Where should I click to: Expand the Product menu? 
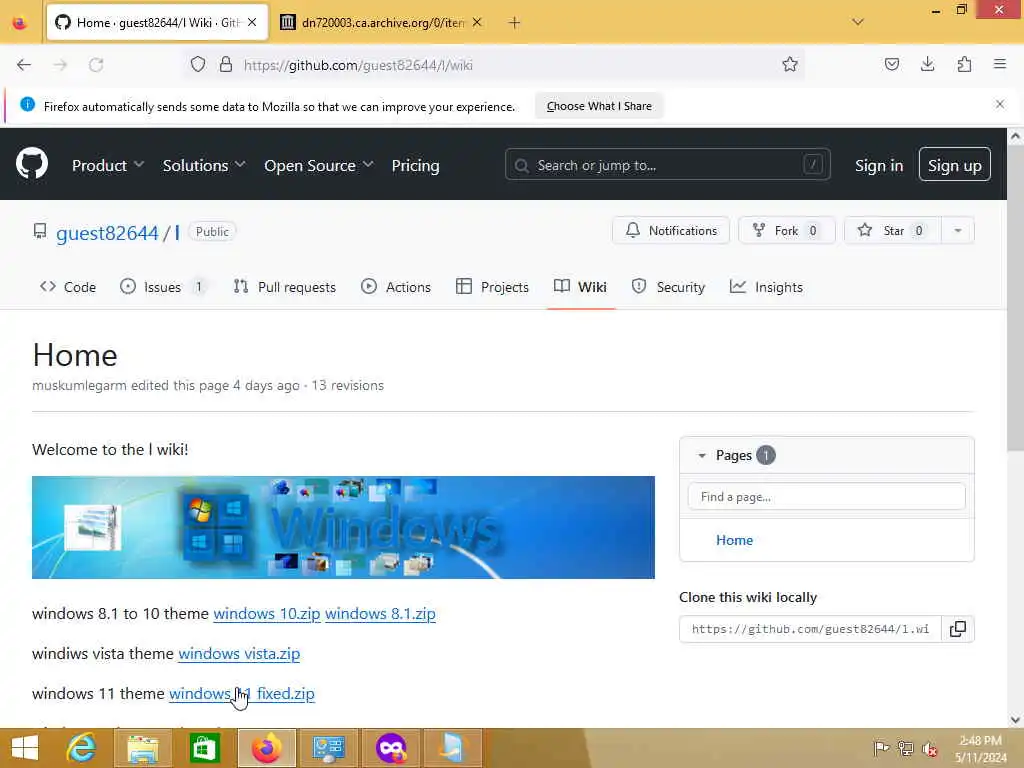coord(108,166)
